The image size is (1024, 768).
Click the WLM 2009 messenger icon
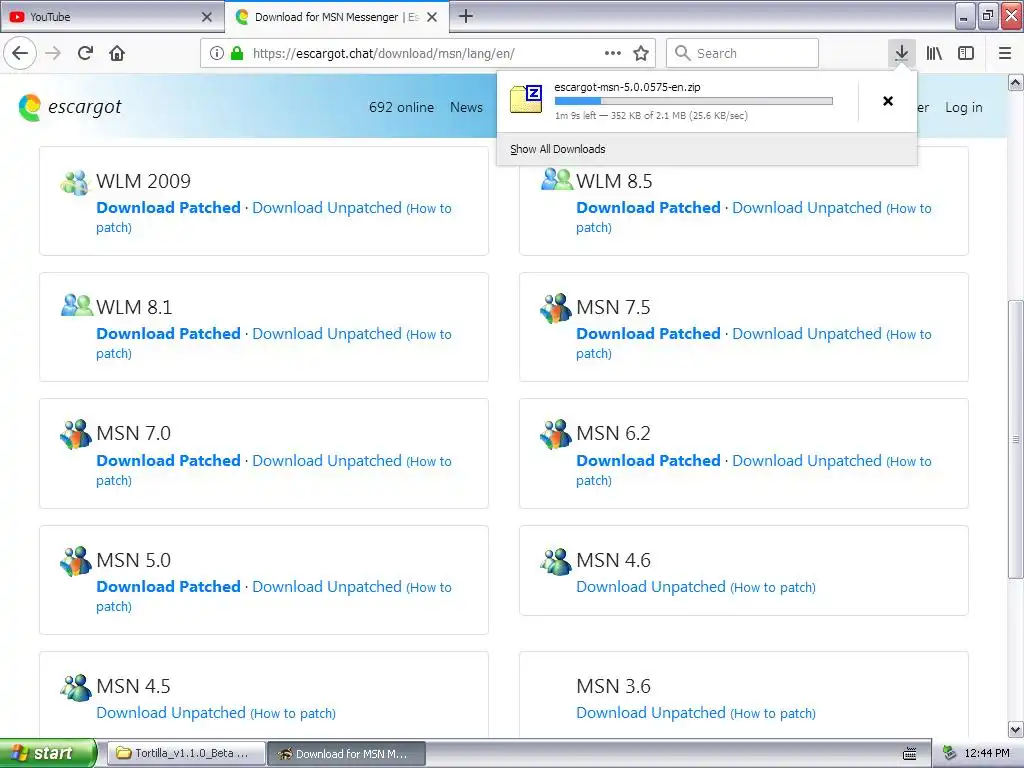[74, 182]
